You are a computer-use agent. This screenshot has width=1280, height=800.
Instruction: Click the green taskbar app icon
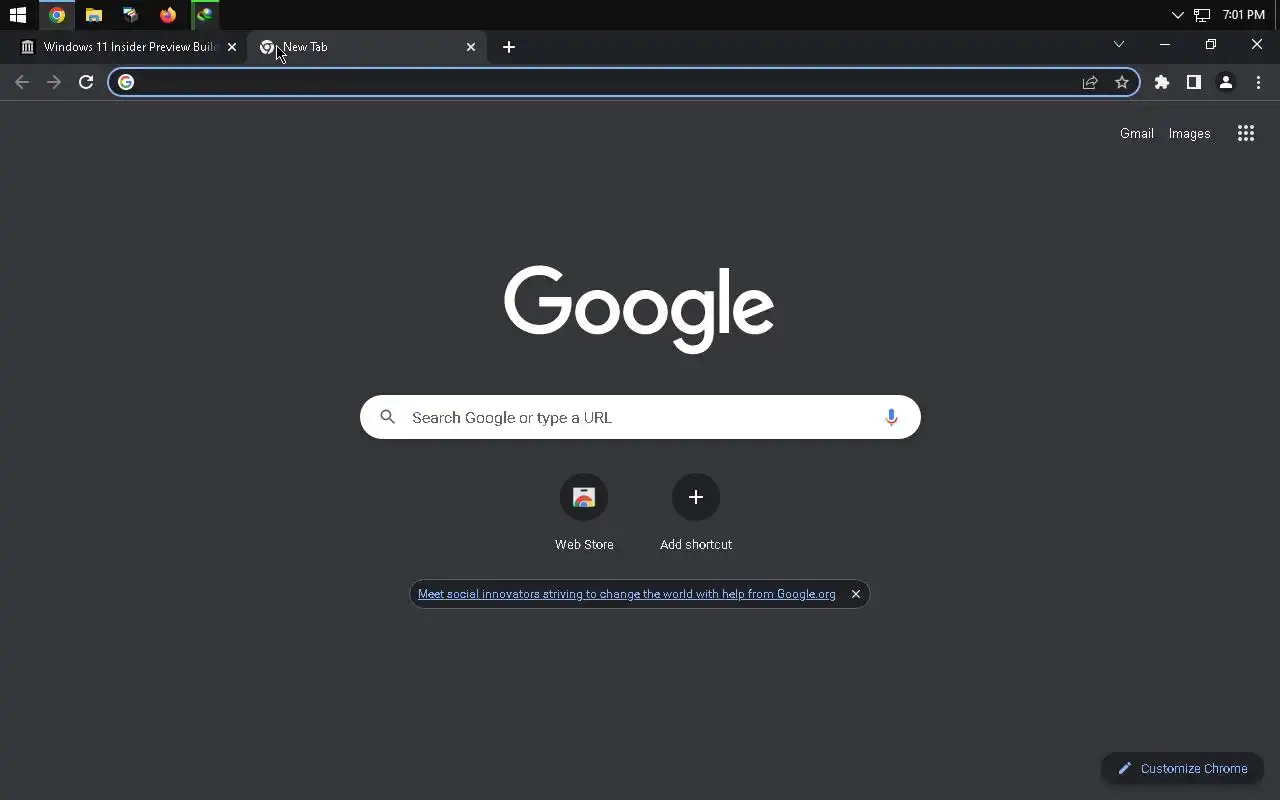205,15
